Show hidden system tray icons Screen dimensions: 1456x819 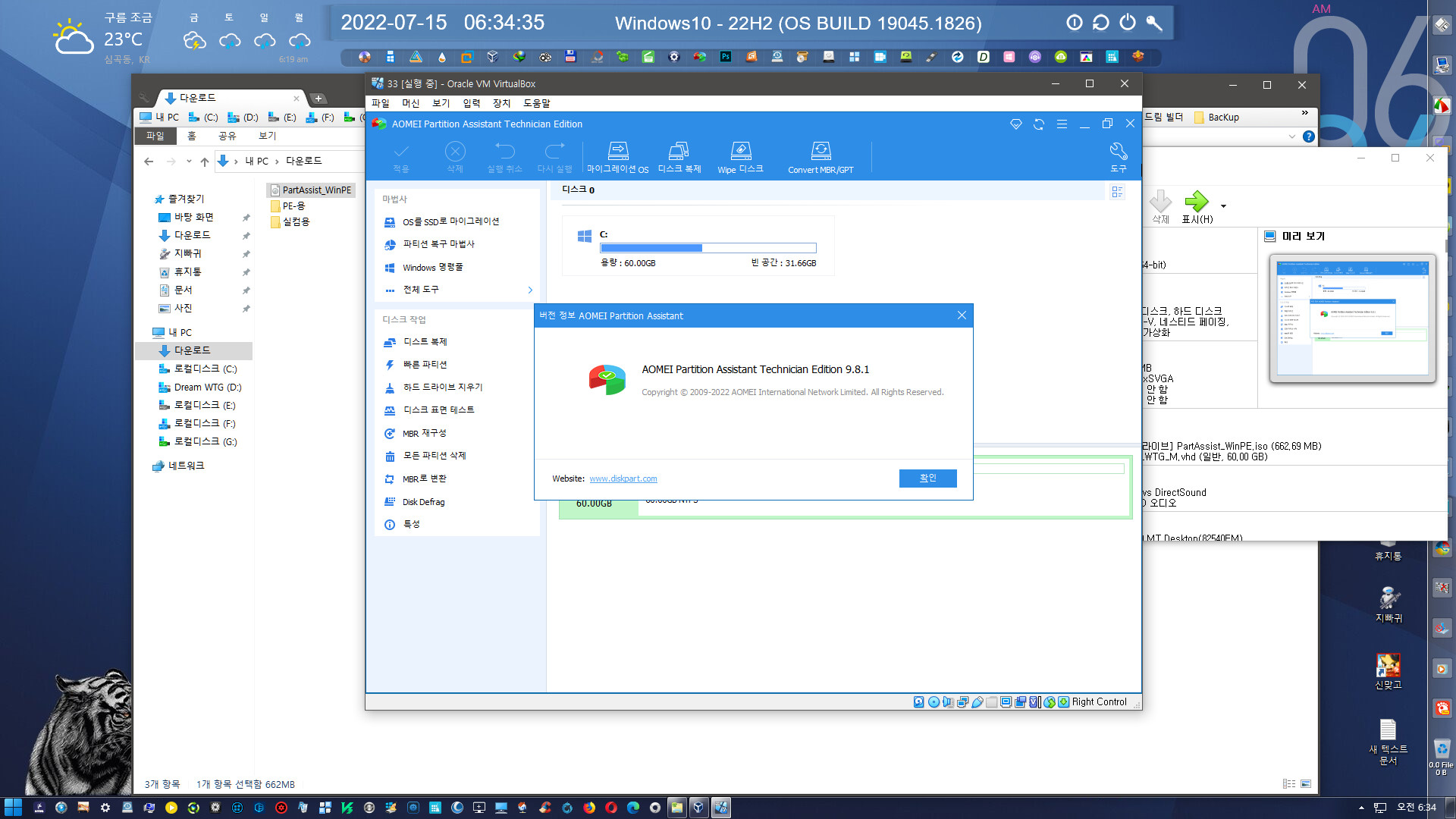point(1361,808)
